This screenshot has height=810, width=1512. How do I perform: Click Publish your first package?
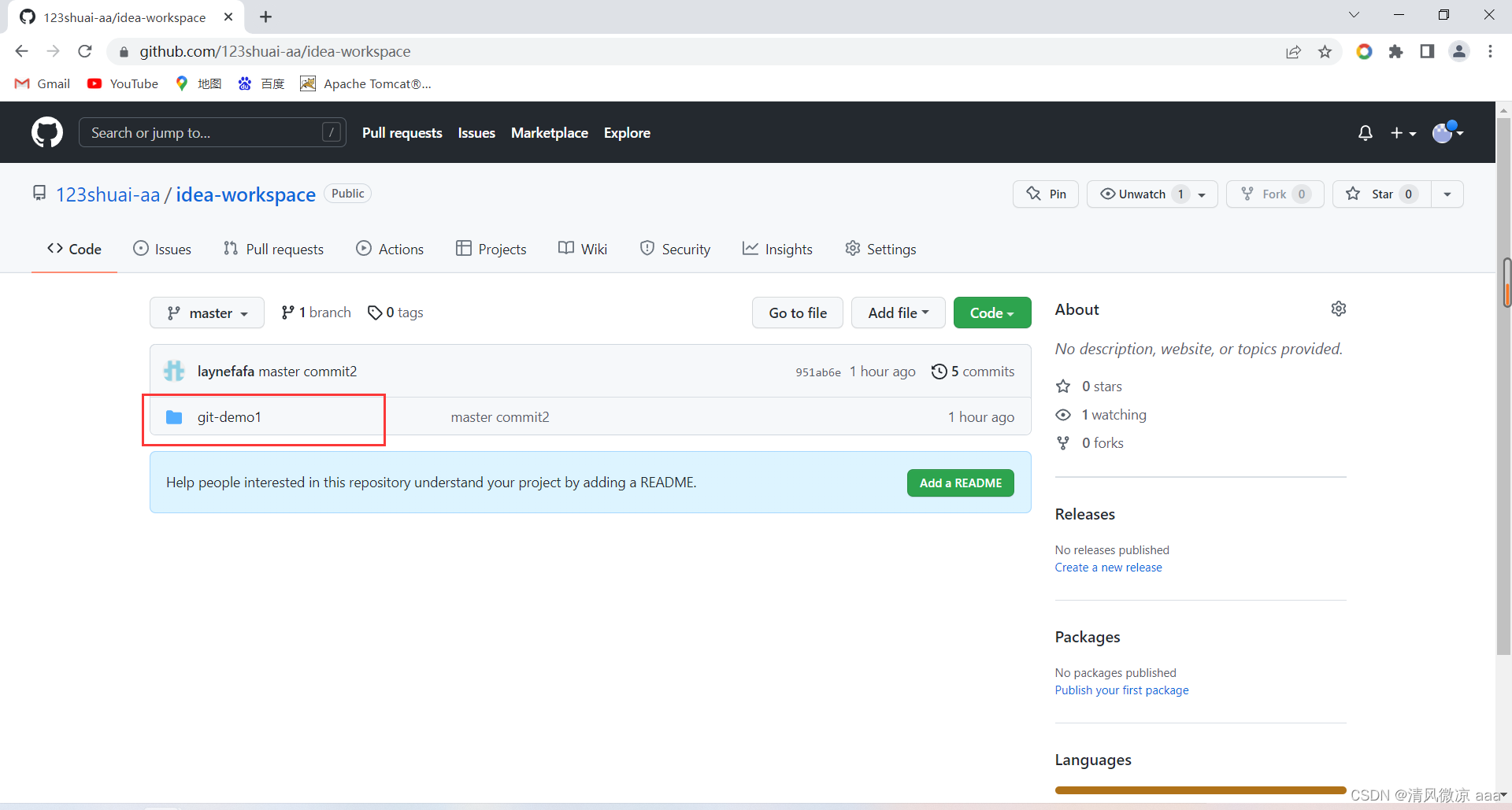click(1121, 690)
